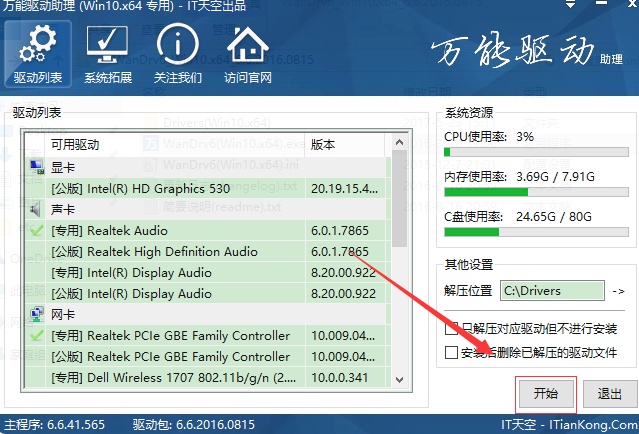Click the 显卡 category display icon
The image size is (639, 434).
pos(36,167)
